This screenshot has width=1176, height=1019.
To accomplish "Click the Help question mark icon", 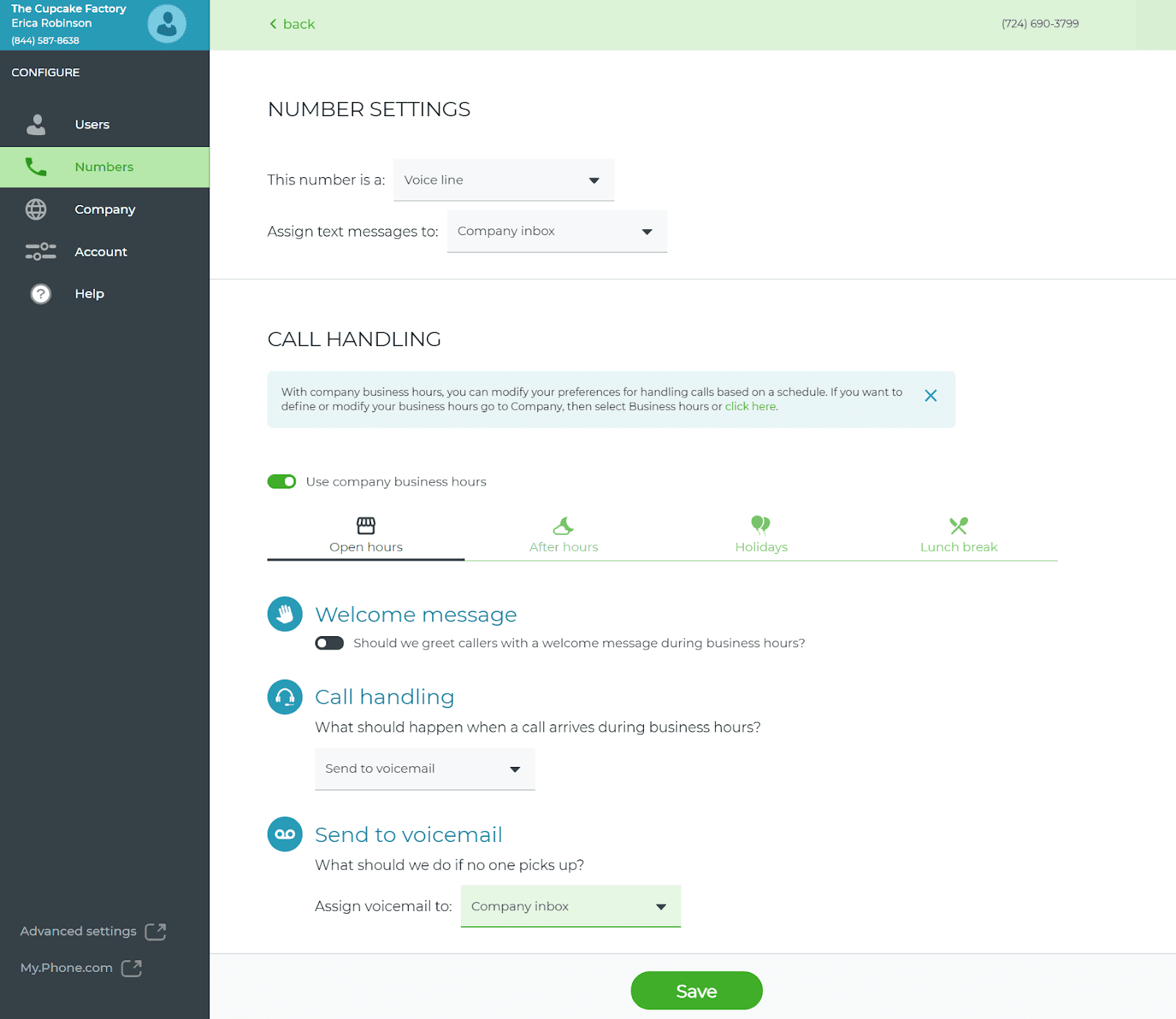I will point(40,294).
